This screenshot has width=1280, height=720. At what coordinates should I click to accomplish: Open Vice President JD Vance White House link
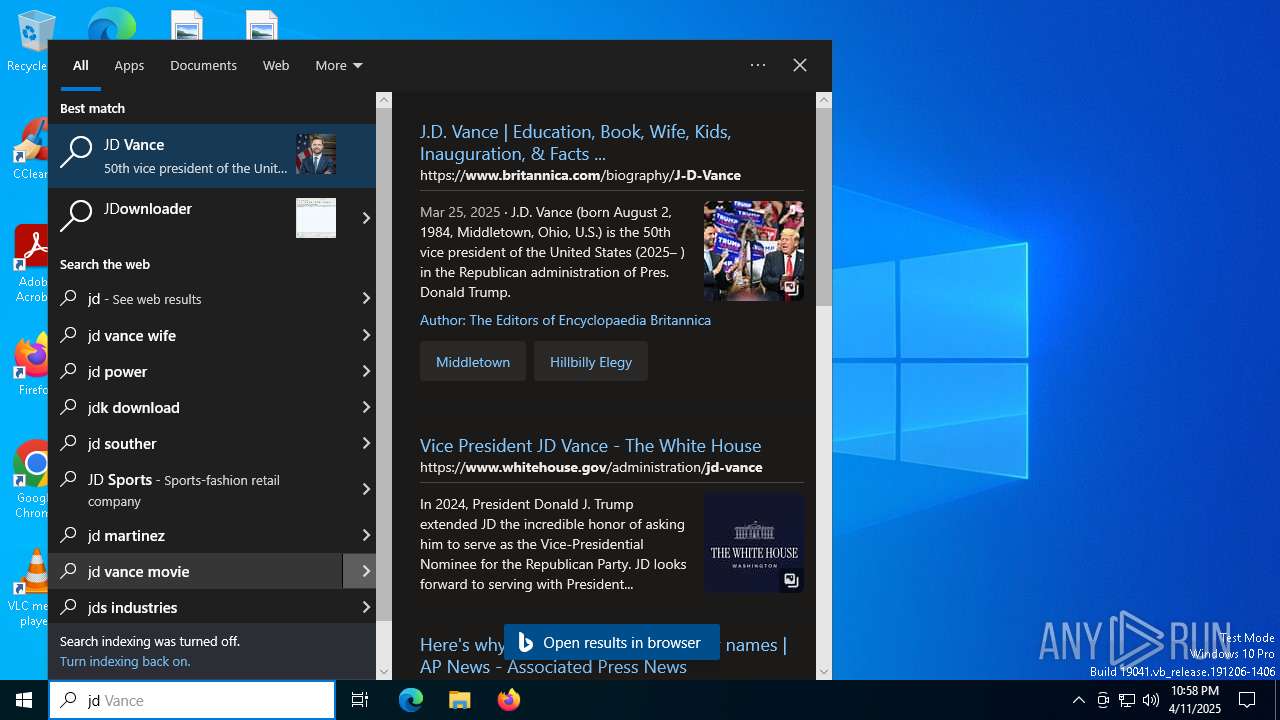click(590, 445)
